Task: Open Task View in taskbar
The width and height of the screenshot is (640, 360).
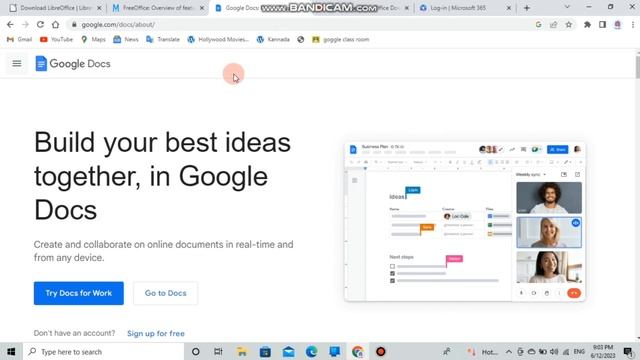Action: 218,351
